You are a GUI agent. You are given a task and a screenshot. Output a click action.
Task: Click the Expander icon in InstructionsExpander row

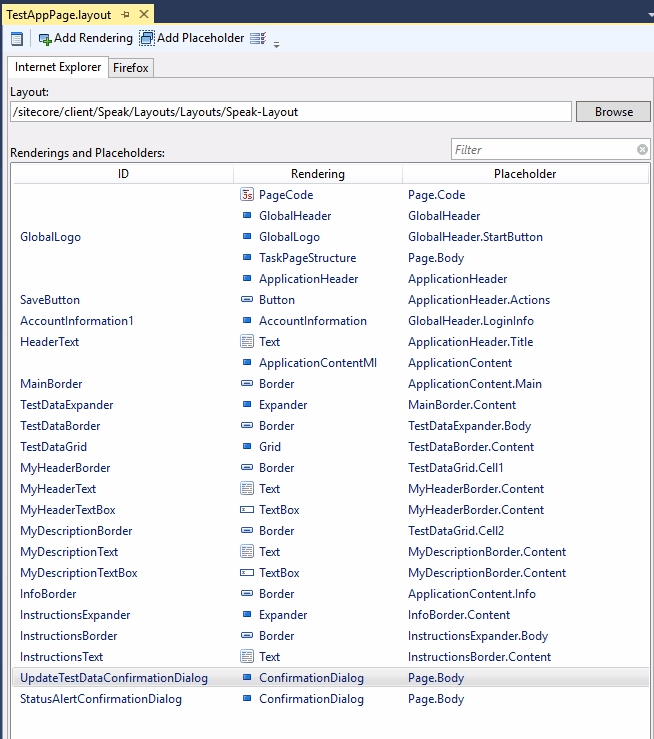[247, 615]
